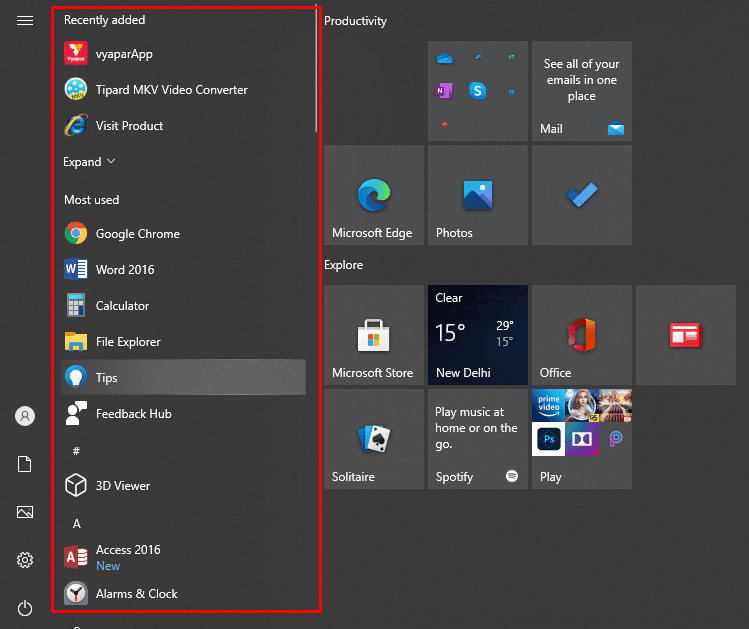Open the Weather tile showing New Delhi
This screenshot has width=749, height=629.
[x=478, y=335]
